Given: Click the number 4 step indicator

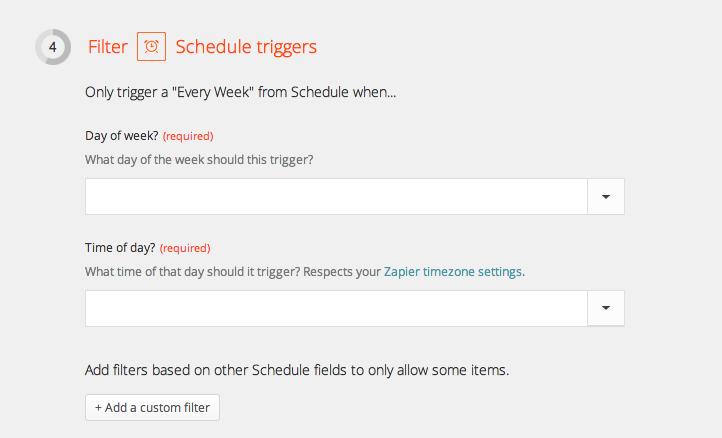Looking at the screenshot, I should click(x=53, y=47).
